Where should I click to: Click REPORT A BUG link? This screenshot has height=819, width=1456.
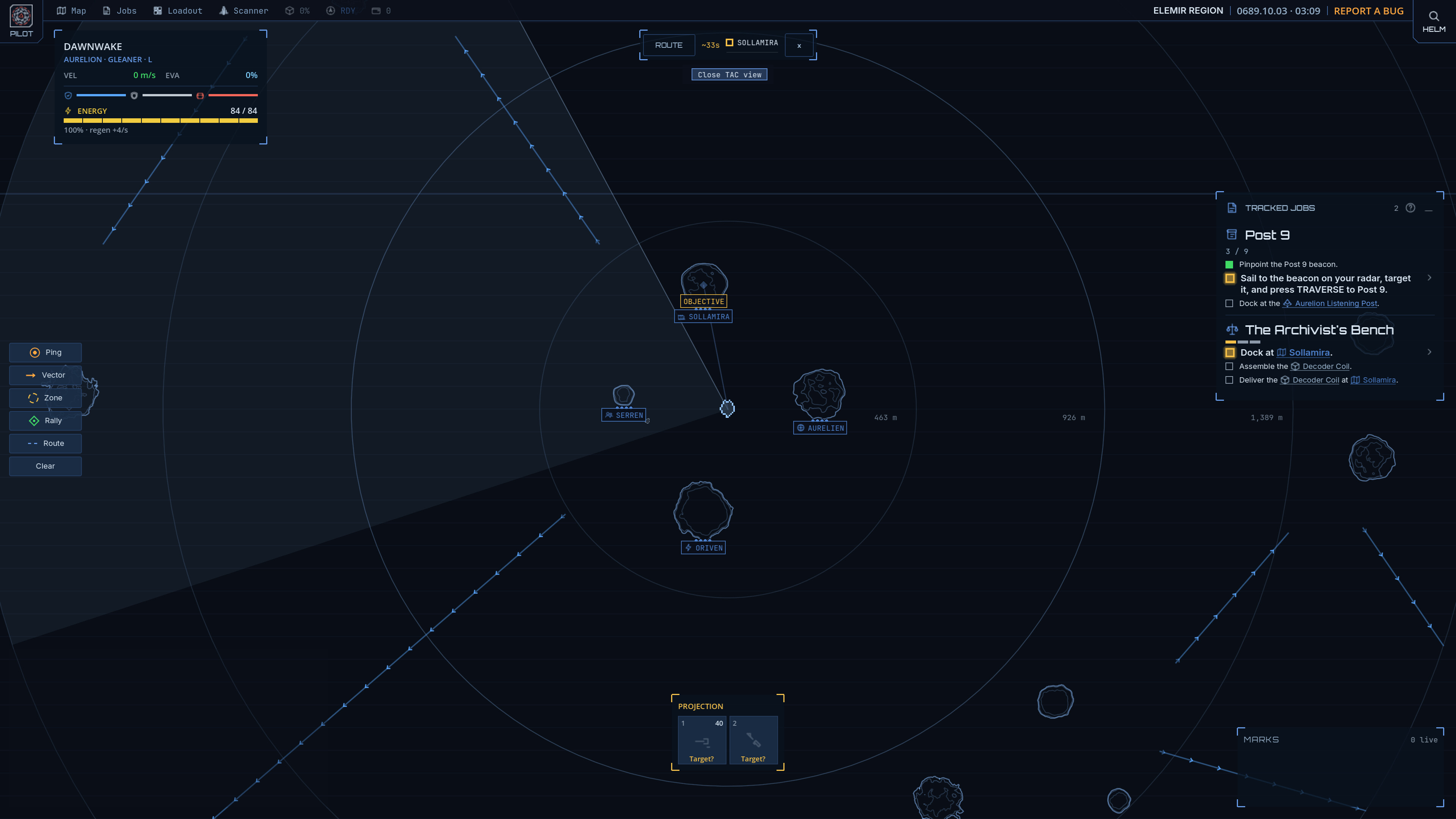tap(1368, 11)
